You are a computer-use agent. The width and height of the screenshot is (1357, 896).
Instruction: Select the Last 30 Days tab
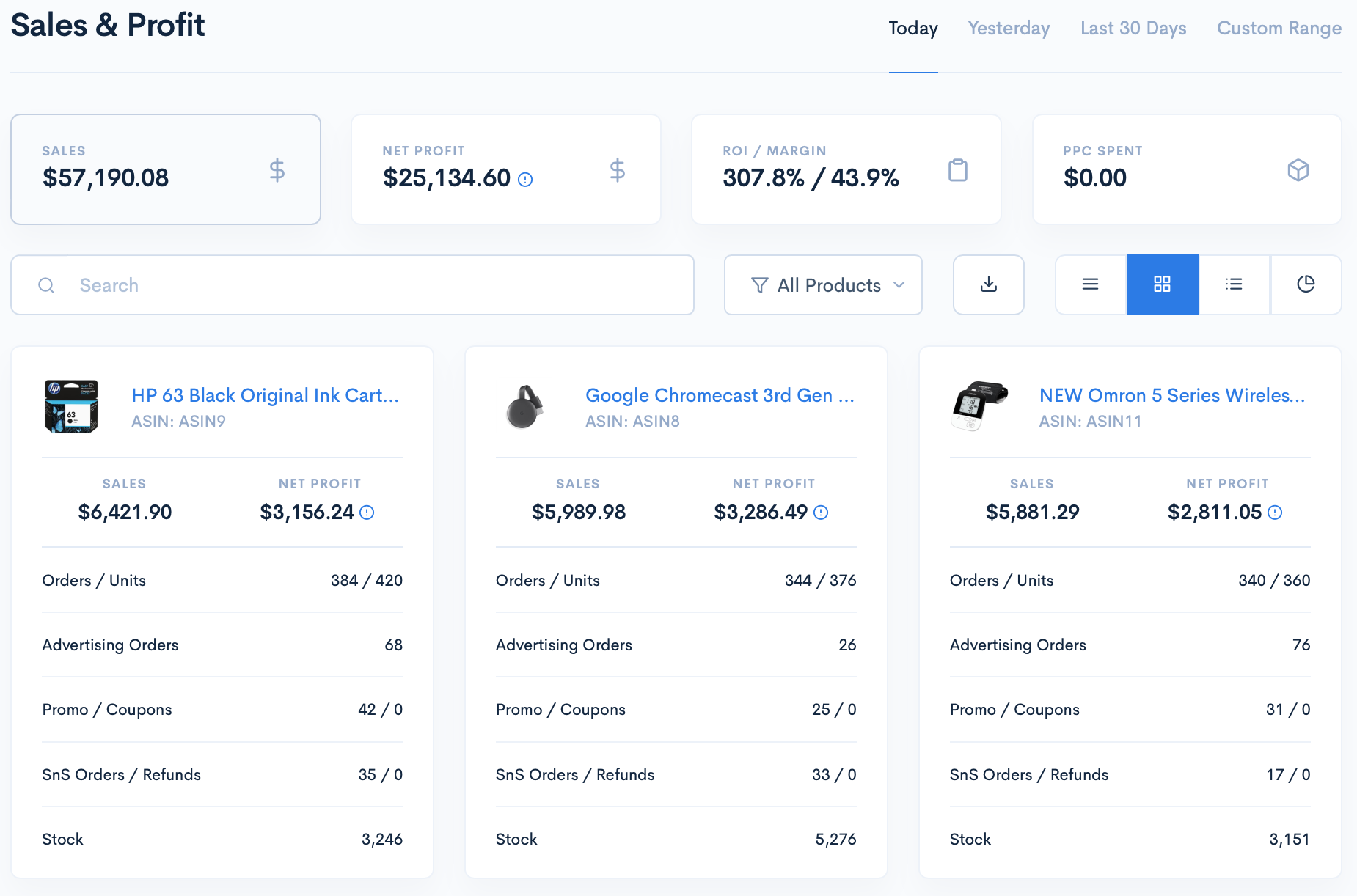1133,28
